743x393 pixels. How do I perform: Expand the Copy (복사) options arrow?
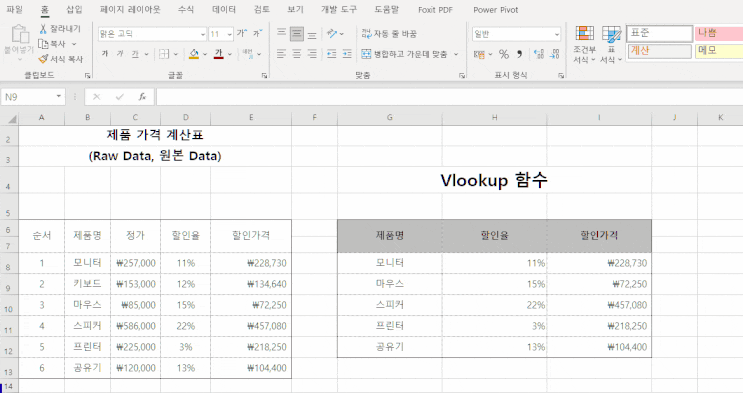click(74, 44)
